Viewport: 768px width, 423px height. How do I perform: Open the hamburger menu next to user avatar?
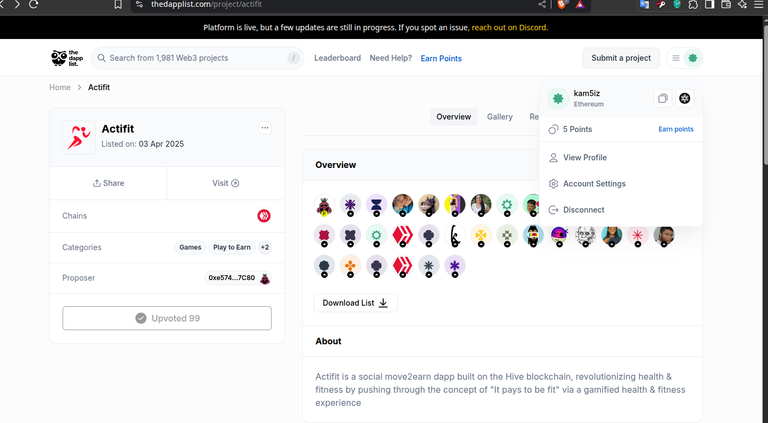coord(676,58)
